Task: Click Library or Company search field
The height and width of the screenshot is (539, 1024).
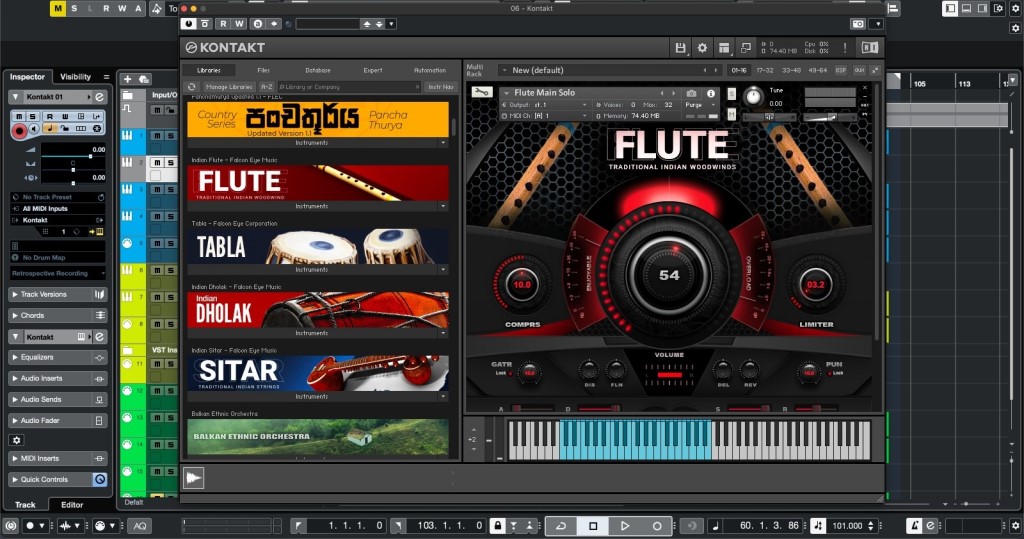Action: [x=349, y=87]
